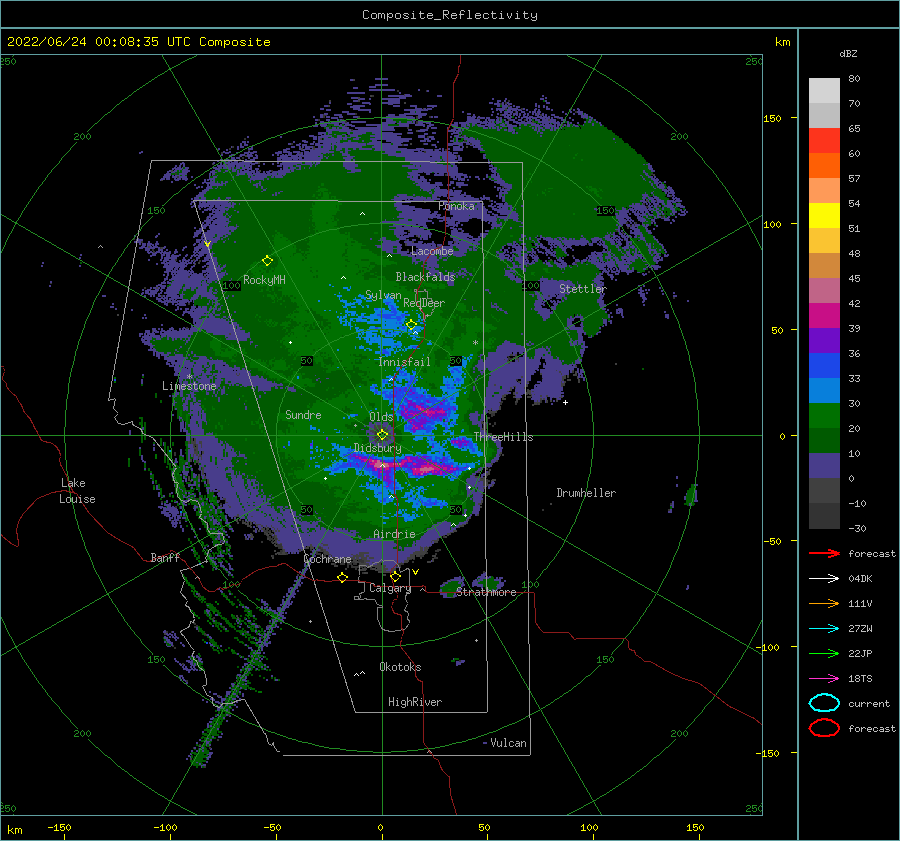Click the Ponoka city label
The width and height of the screenshot is (900, 841).
pos(456,206)
